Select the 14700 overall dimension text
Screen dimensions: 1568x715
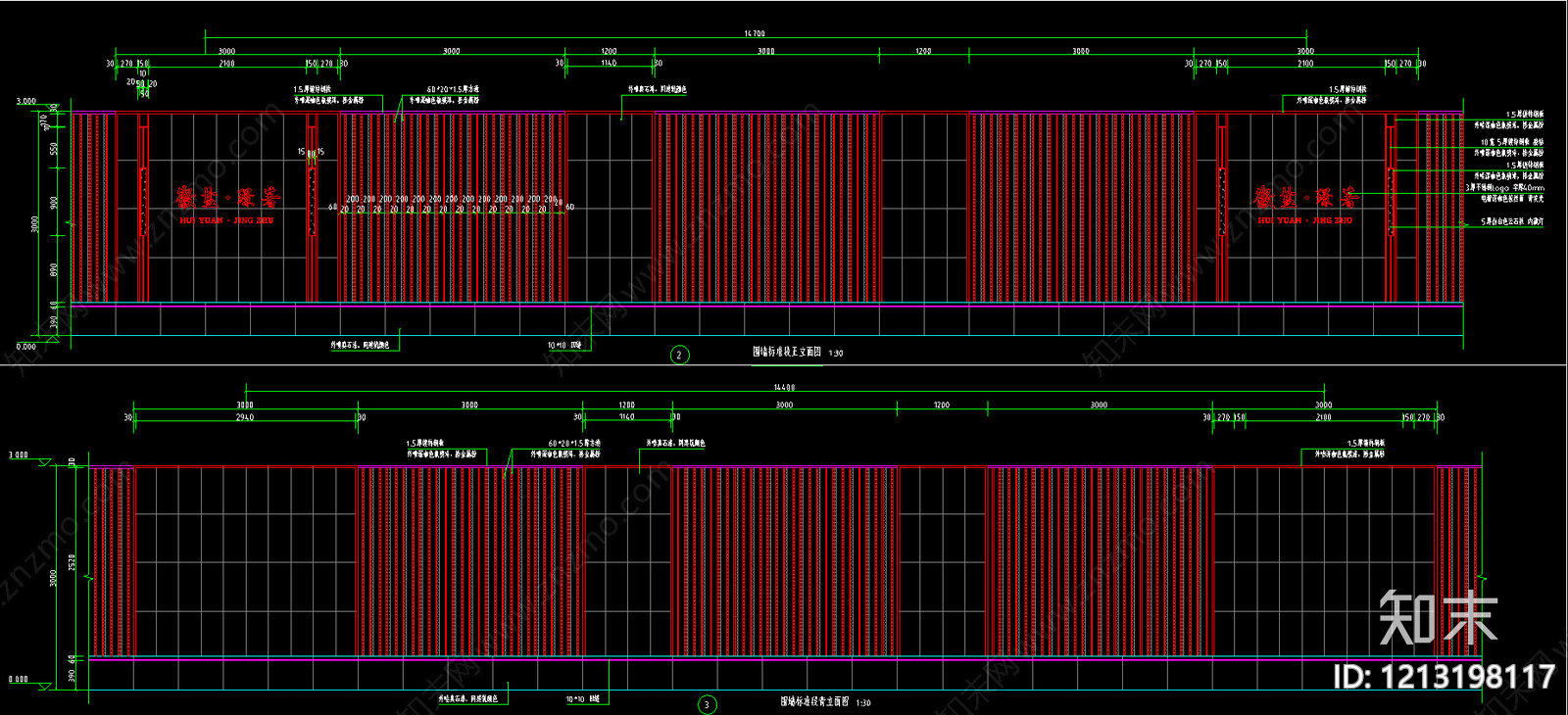pos(754,34)
